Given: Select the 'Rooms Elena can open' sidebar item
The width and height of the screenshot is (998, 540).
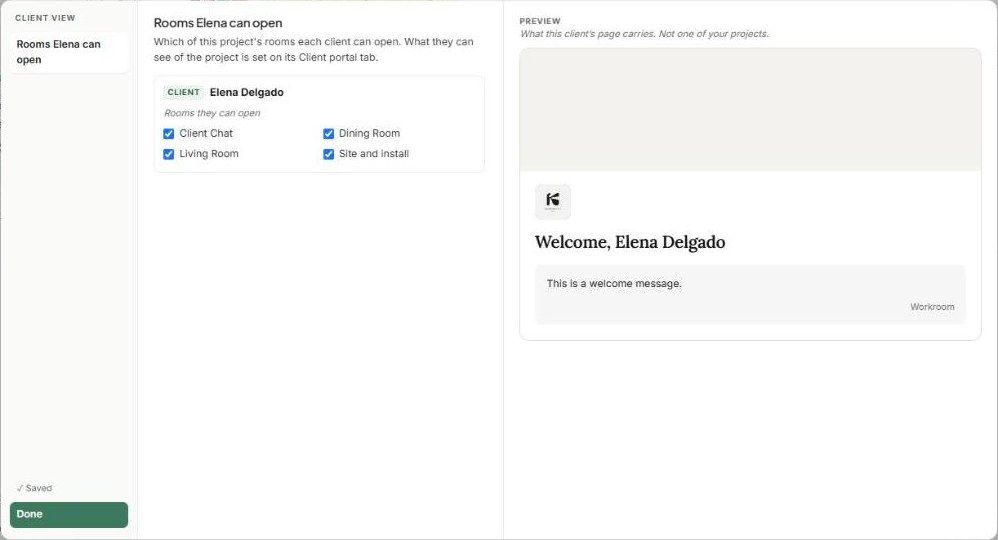Looking at the screenshot, I should pos(69,52).
